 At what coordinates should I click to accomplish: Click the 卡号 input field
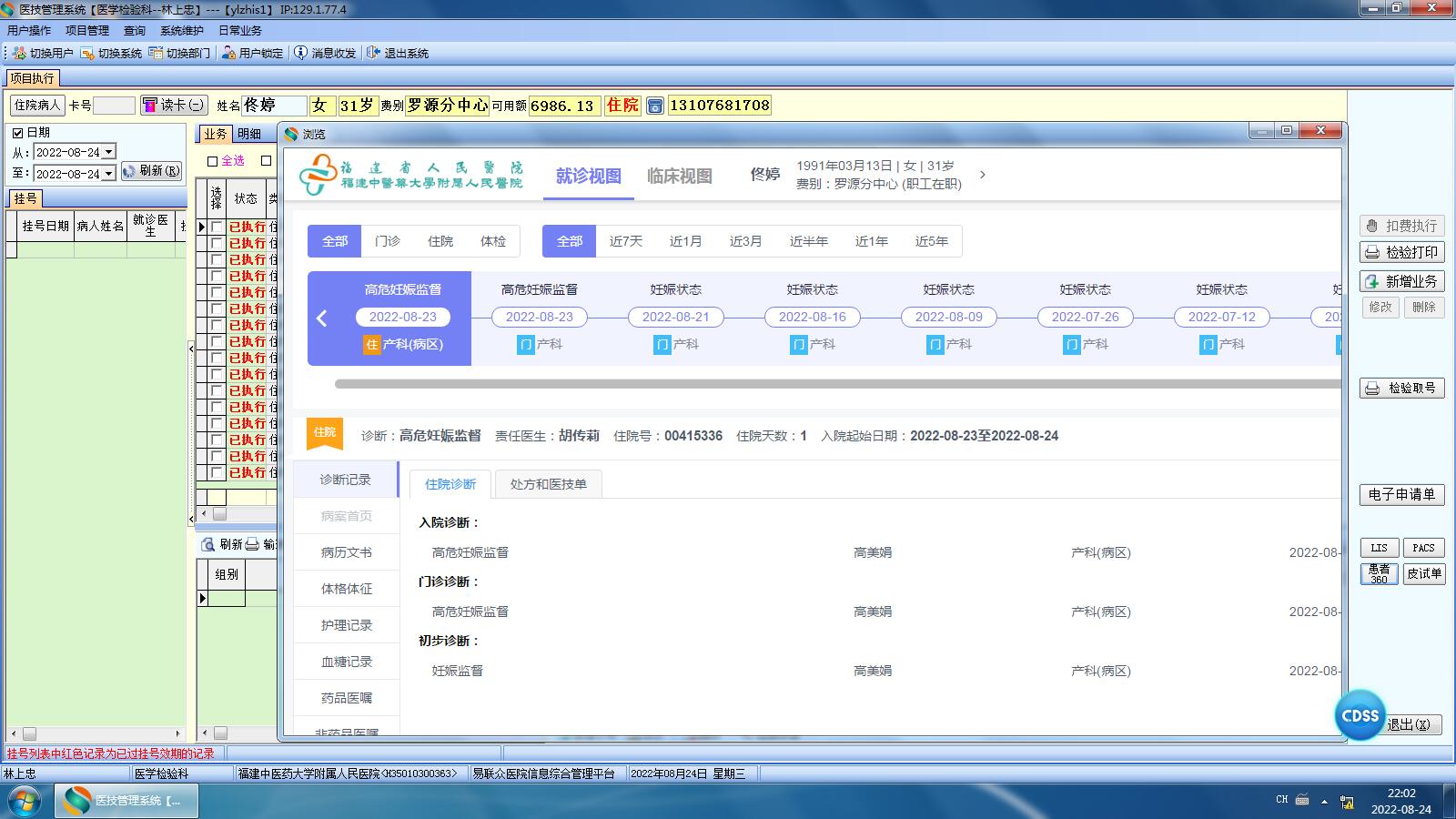[114, 106]
